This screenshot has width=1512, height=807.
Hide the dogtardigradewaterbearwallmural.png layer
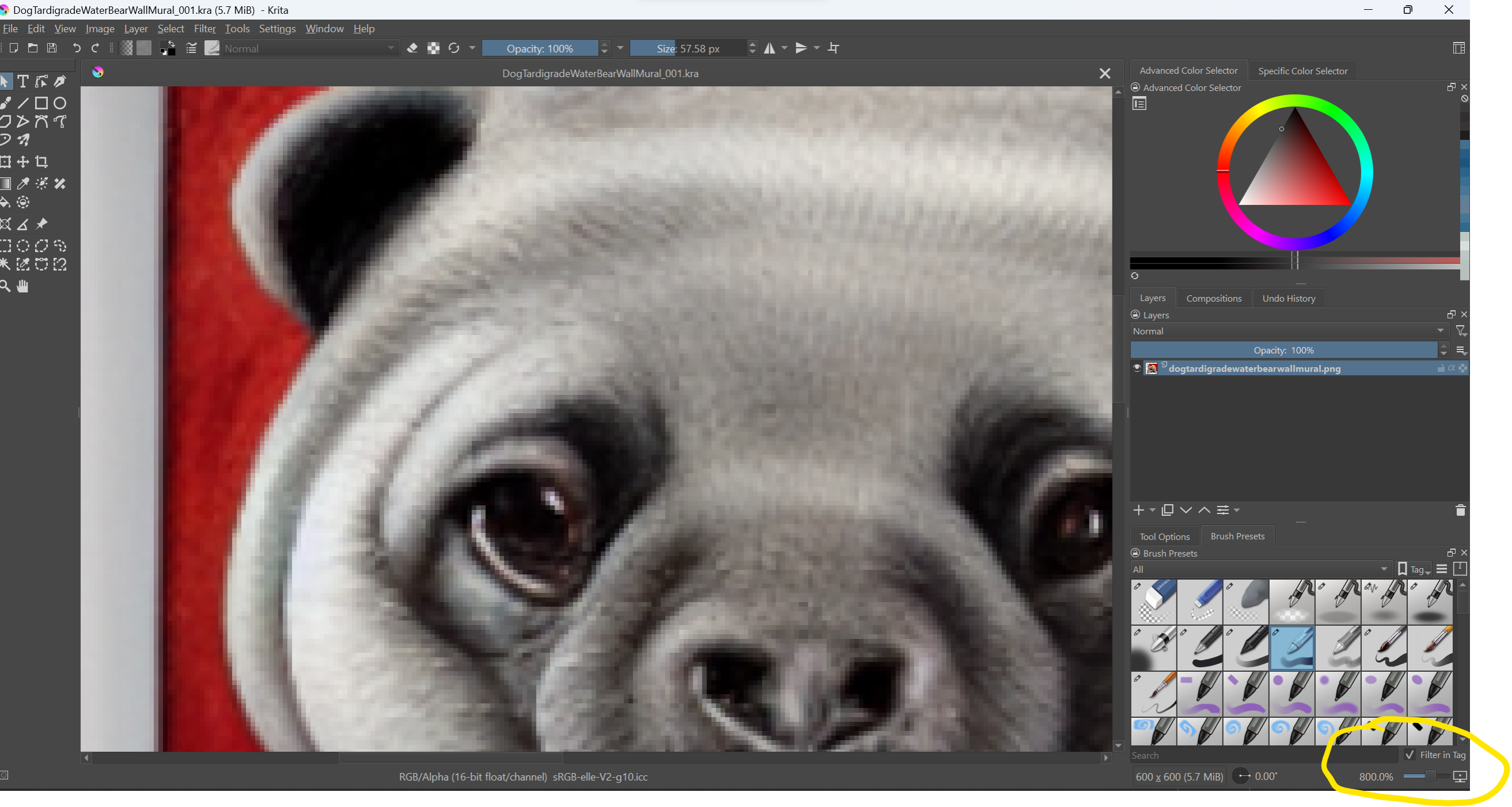[1137, 368]
